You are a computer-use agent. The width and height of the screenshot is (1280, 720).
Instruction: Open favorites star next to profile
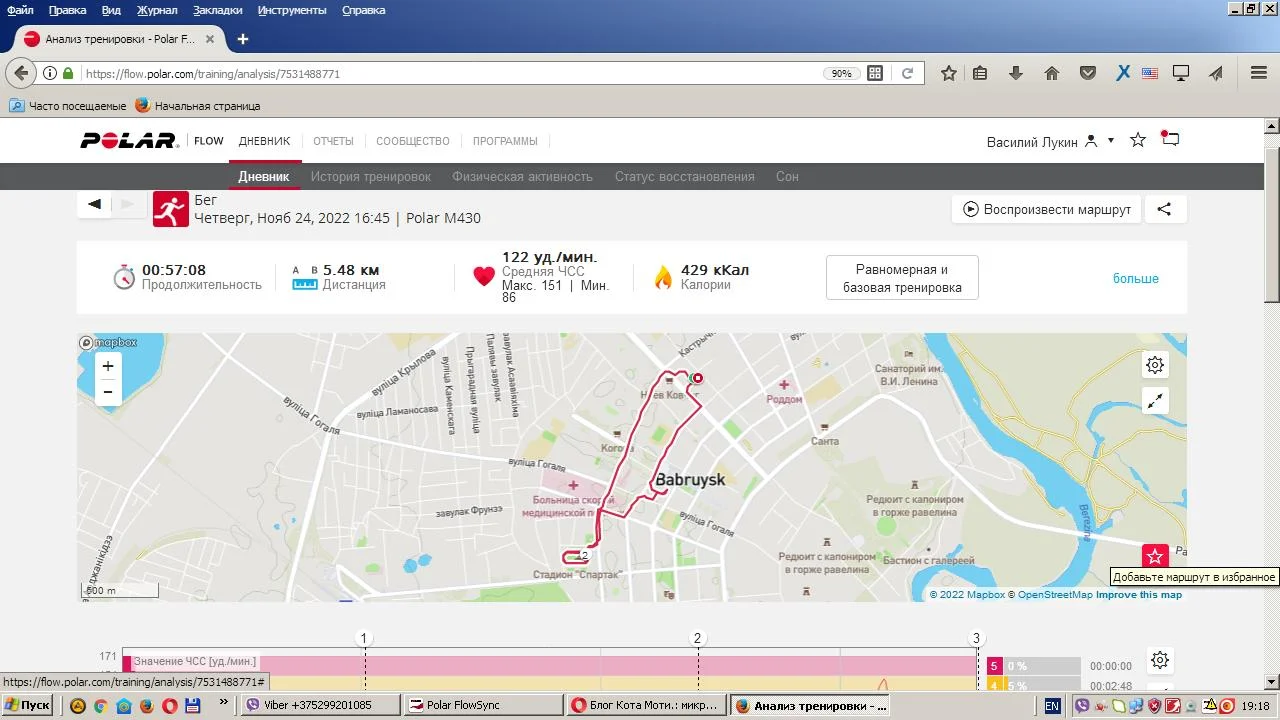[1138, 140]
